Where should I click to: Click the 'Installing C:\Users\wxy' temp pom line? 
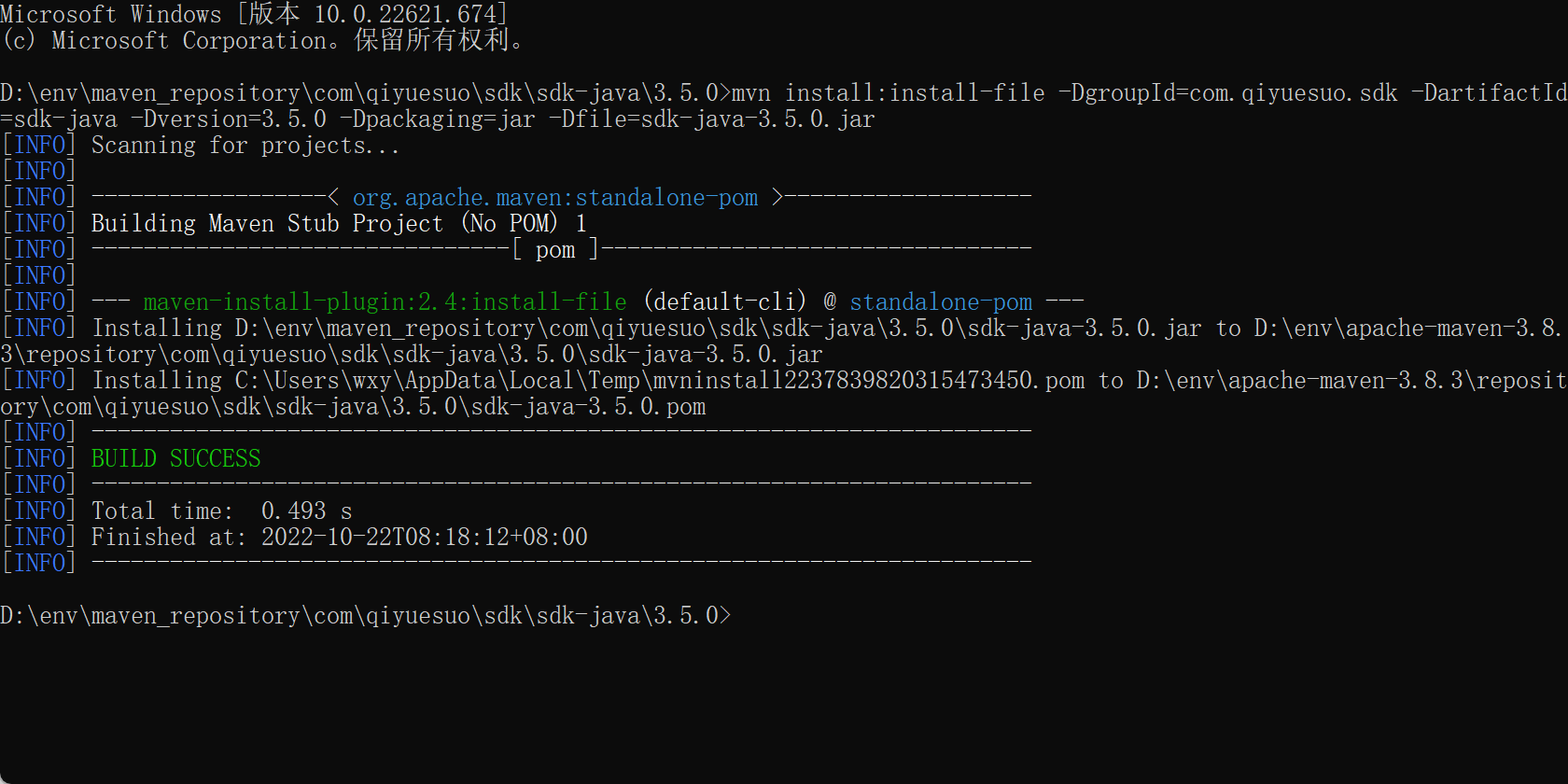point(588,380)
